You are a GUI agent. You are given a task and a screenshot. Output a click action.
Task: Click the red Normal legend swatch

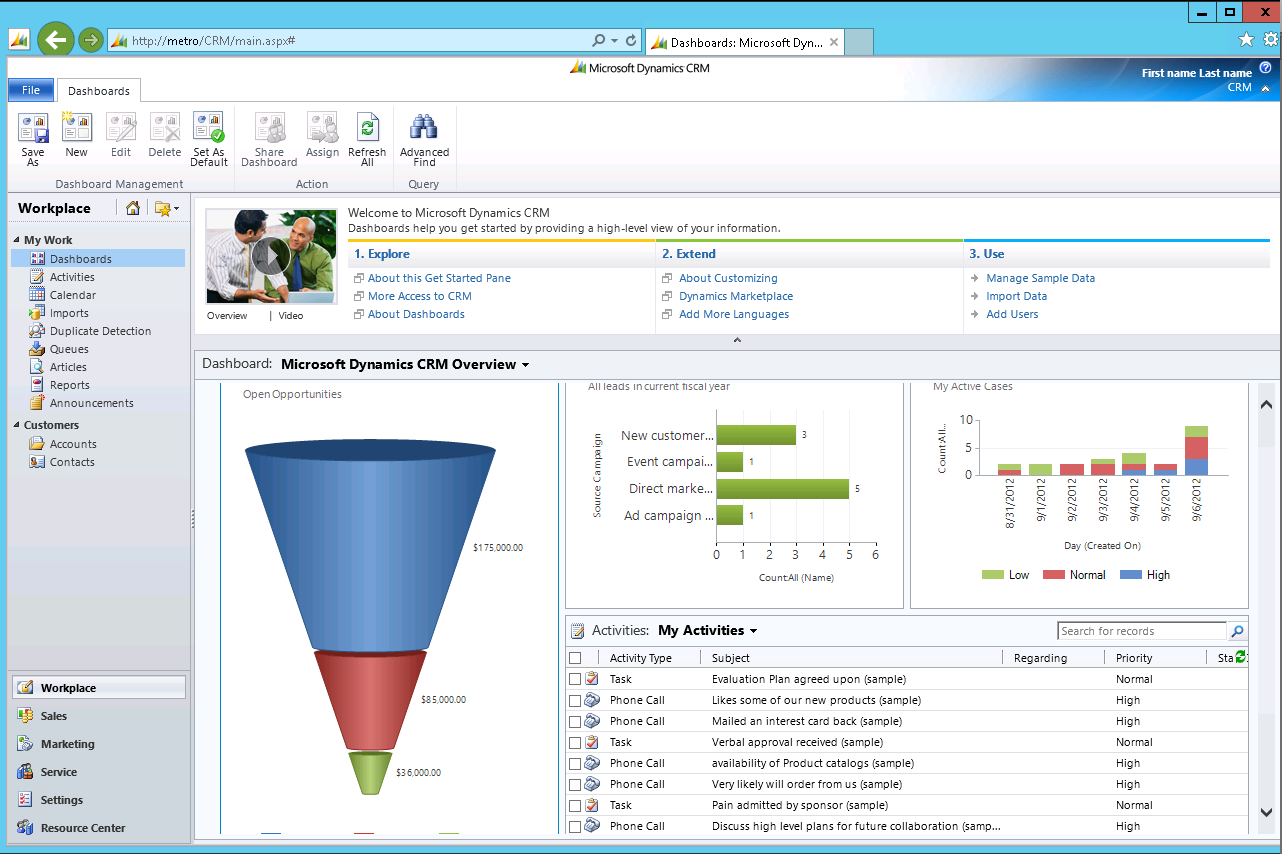coord(1054,575)
